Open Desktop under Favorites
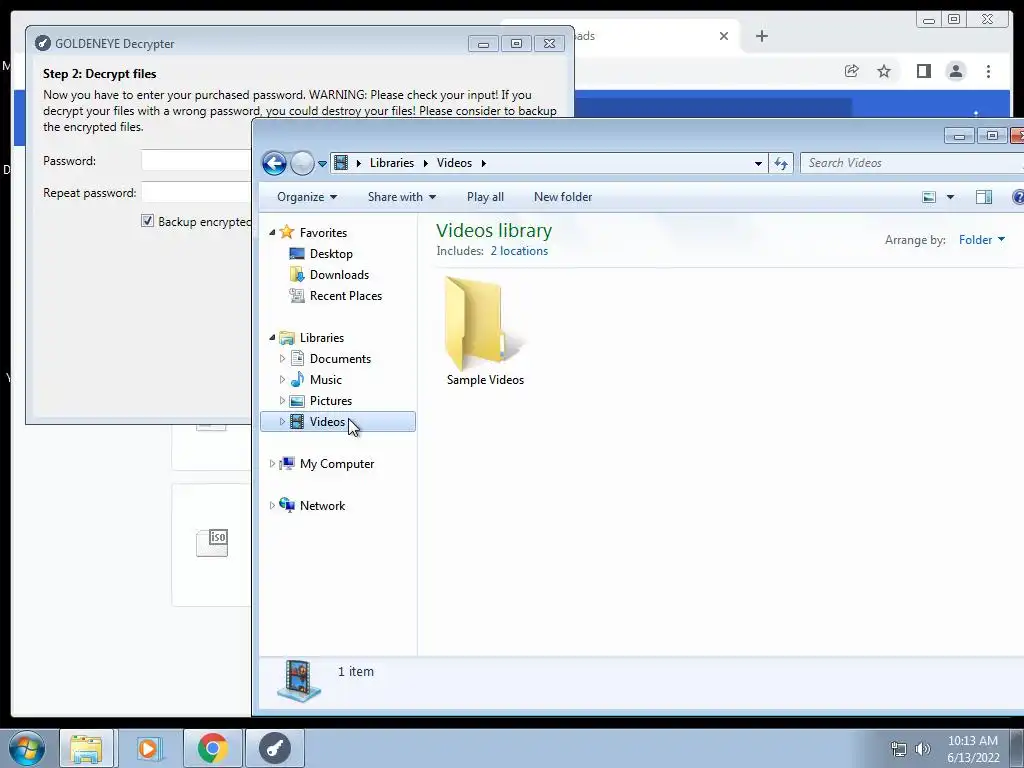The width and height of the screenshot is (1024, 768). click(330, 253)
